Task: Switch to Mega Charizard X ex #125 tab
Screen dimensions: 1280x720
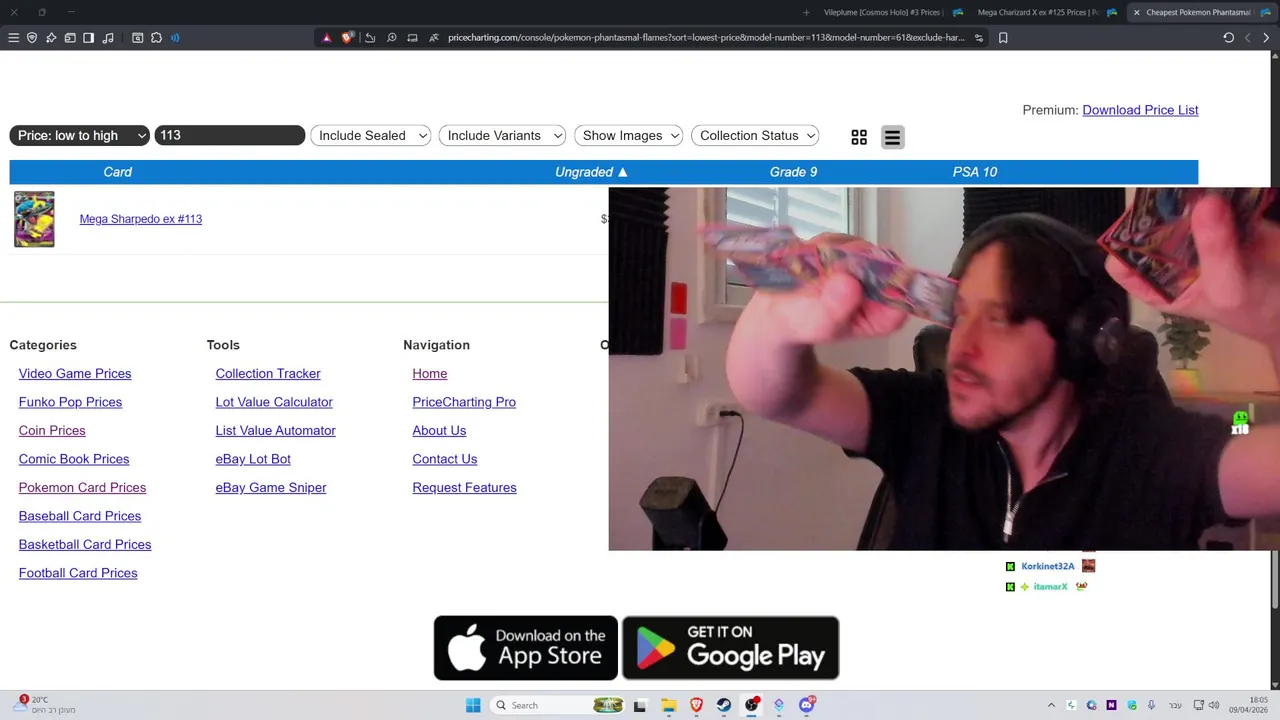Action: point(1036,12)
